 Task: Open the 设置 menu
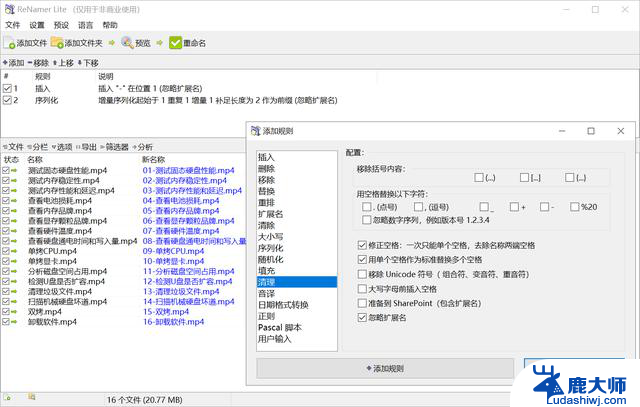click(37, 25)
